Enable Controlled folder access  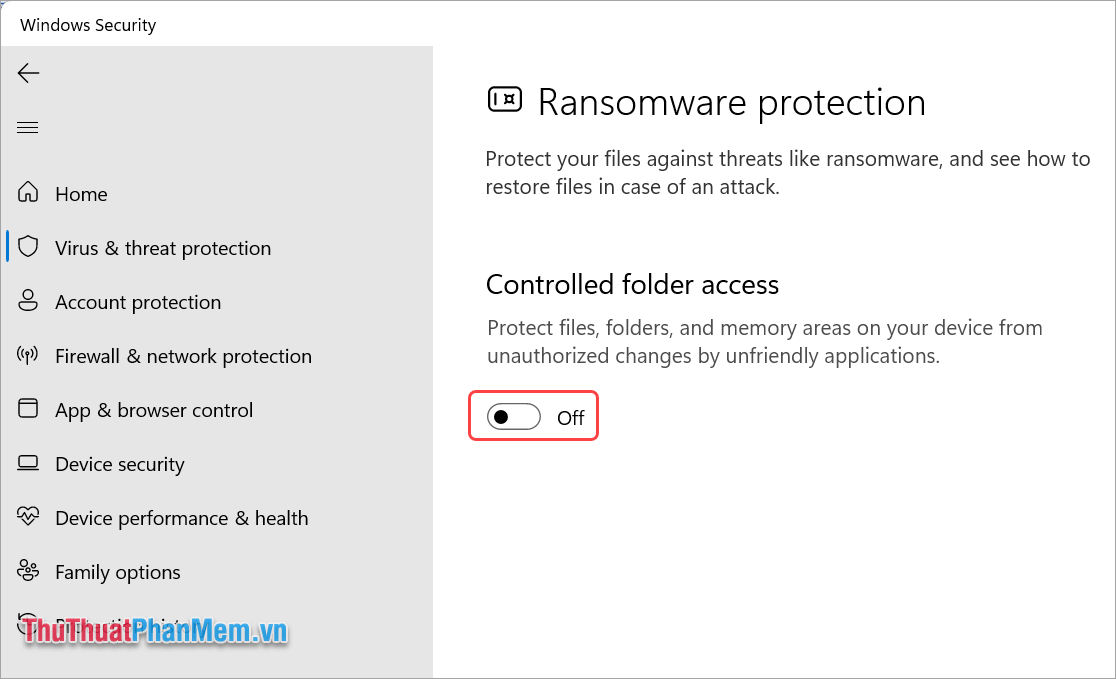pyautogui.click(x=513, y=416)
